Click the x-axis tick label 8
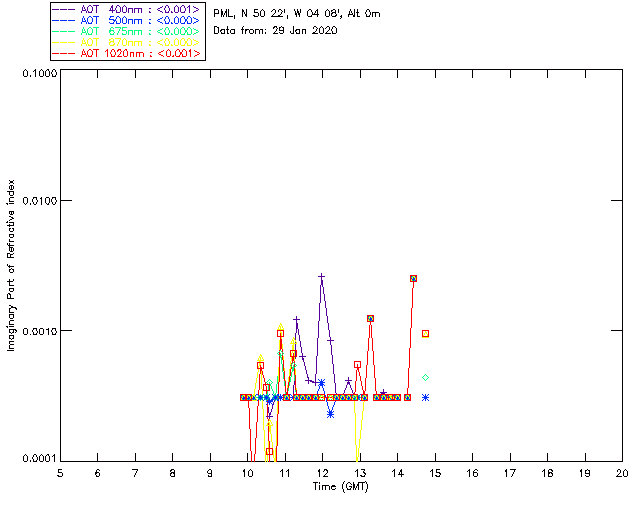This screenshot has height=512, width=640. (x=173, y=474)
